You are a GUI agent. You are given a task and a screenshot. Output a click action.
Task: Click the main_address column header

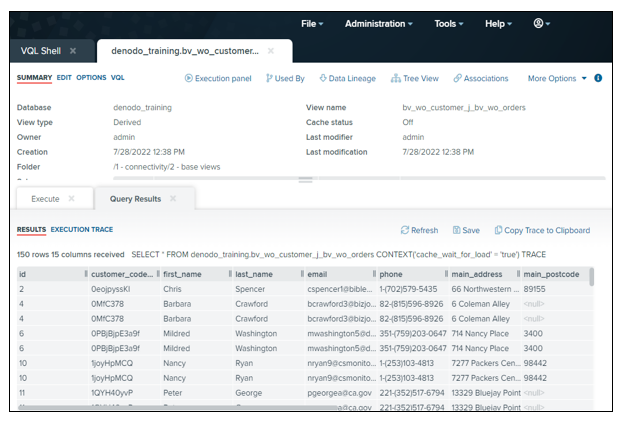tap(484, 274)
